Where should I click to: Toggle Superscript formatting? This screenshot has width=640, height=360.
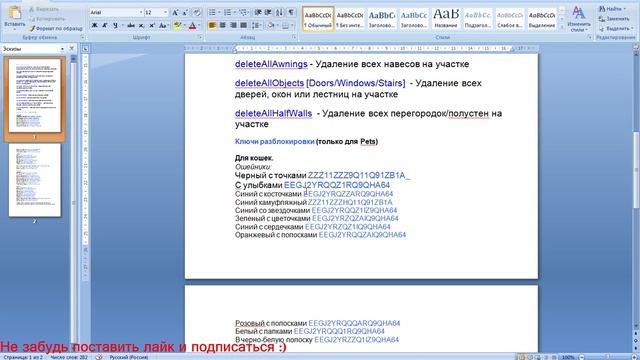click(151, 25)
